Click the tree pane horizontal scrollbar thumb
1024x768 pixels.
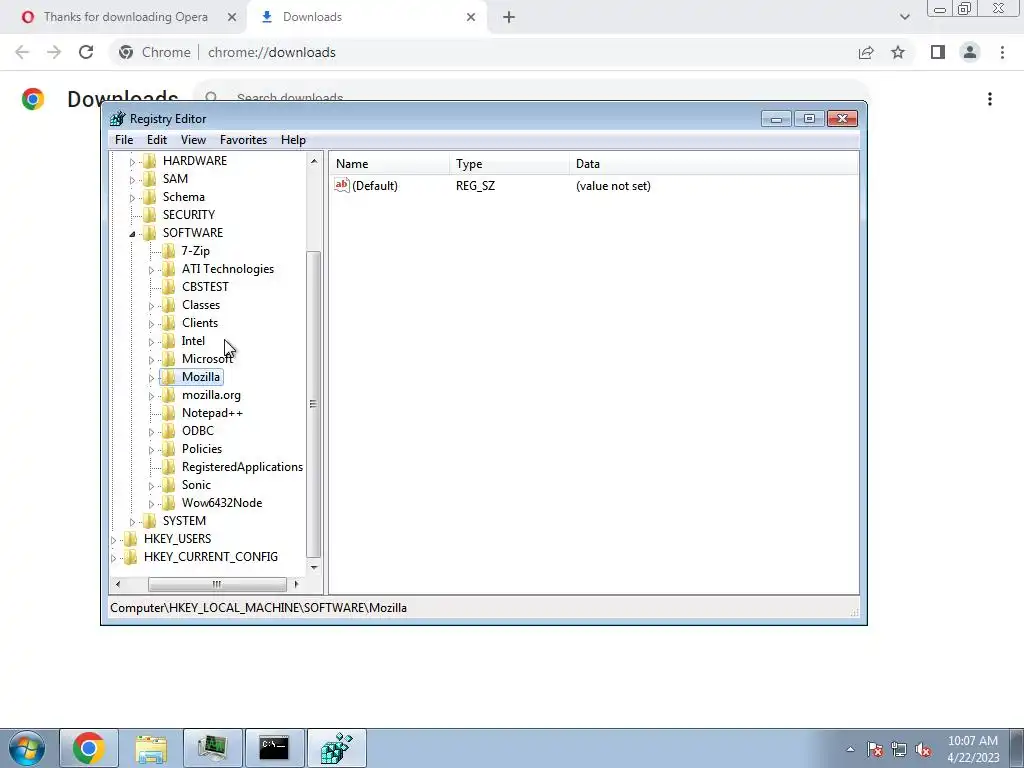pyautogui.click(x=217, y=584)
